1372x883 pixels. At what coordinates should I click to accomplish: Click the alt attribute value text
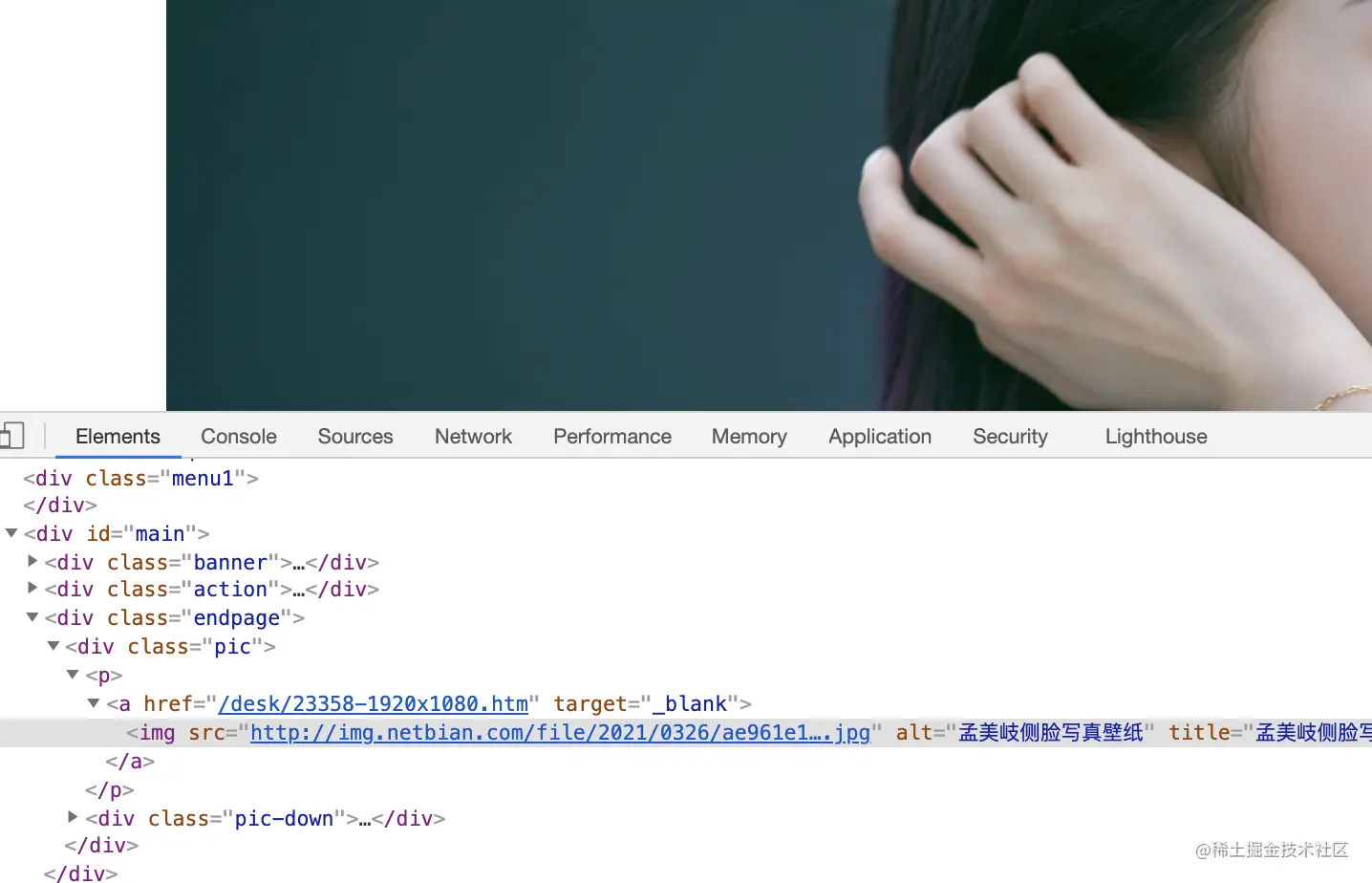coord(1051,733)
